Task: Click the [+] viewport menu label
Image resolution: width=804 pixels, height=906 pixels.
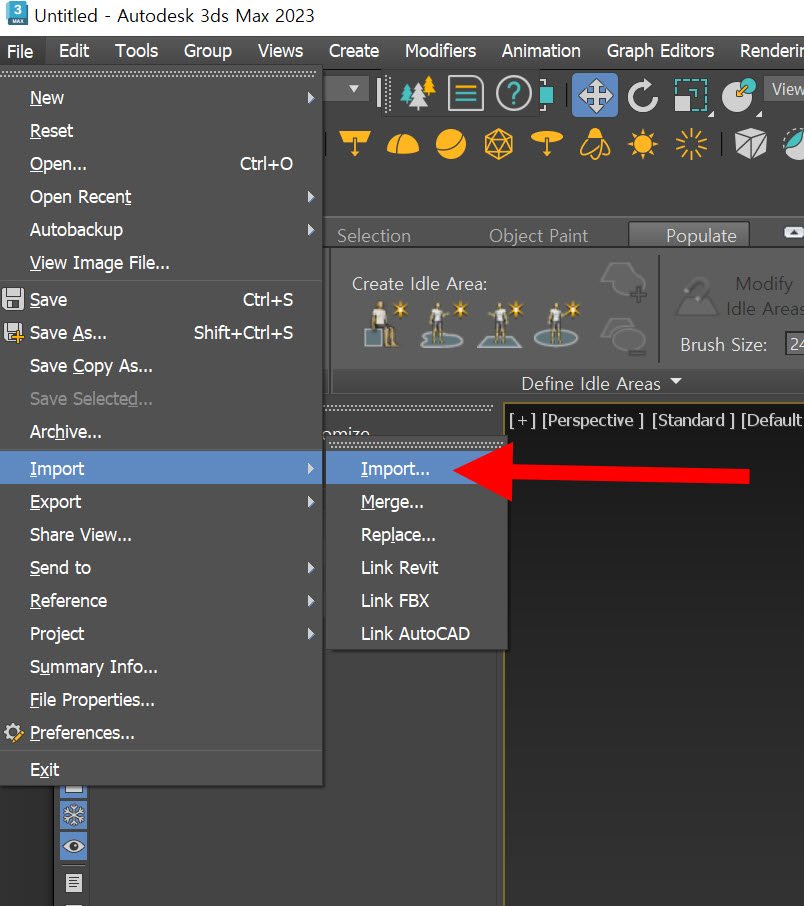Action: [522, 420]
